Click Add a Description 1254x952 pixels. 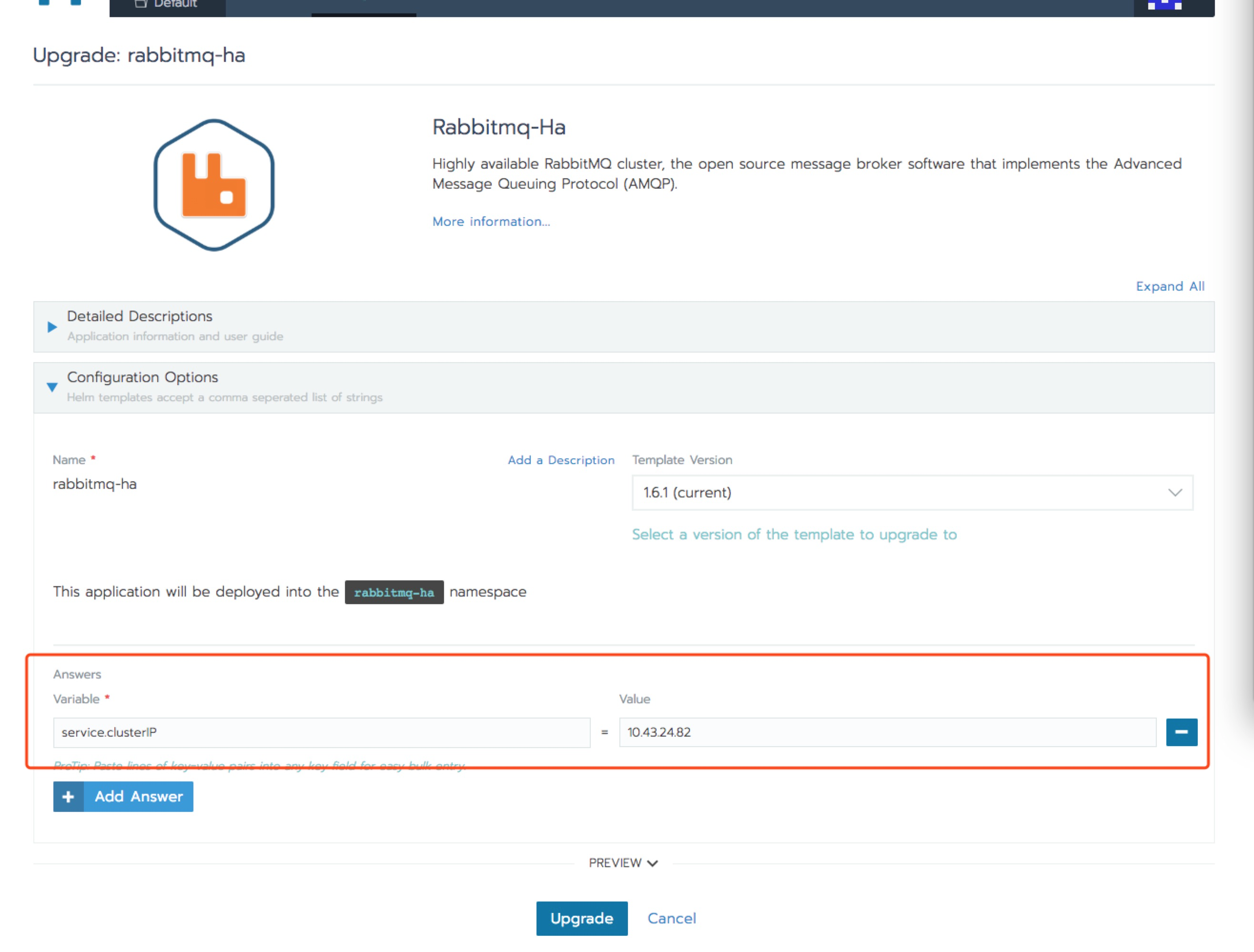[561, 460]
